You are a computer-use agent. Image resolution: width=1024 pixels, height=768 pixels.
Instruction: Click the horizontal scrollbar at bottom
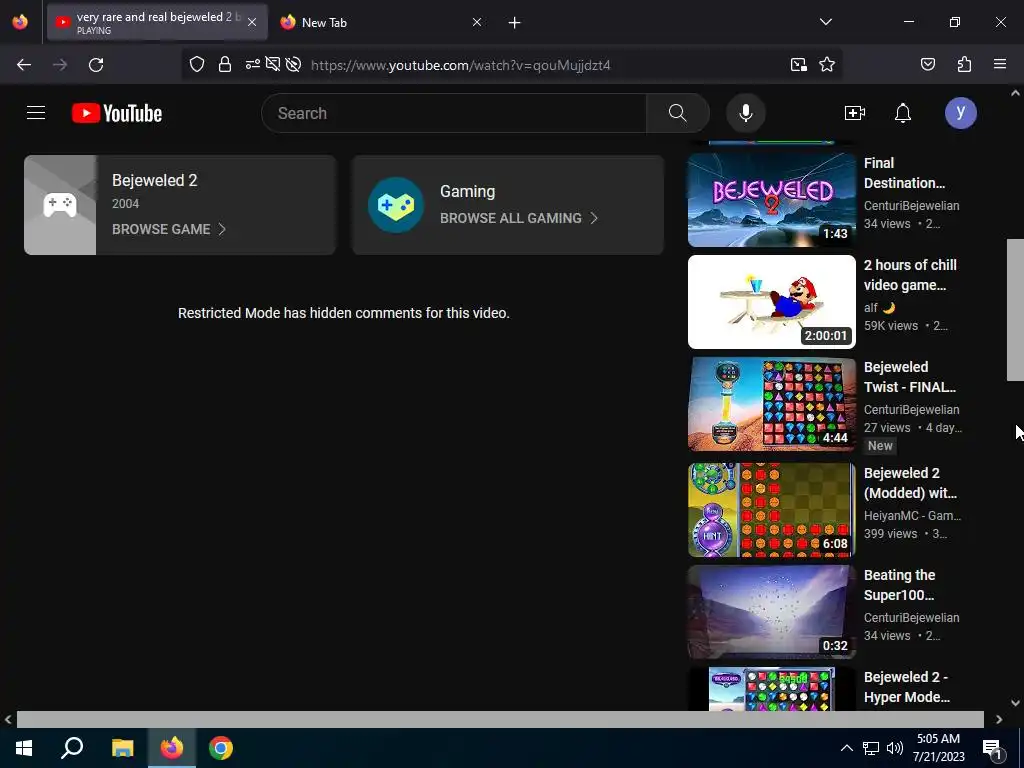click(x=500, y=719)
